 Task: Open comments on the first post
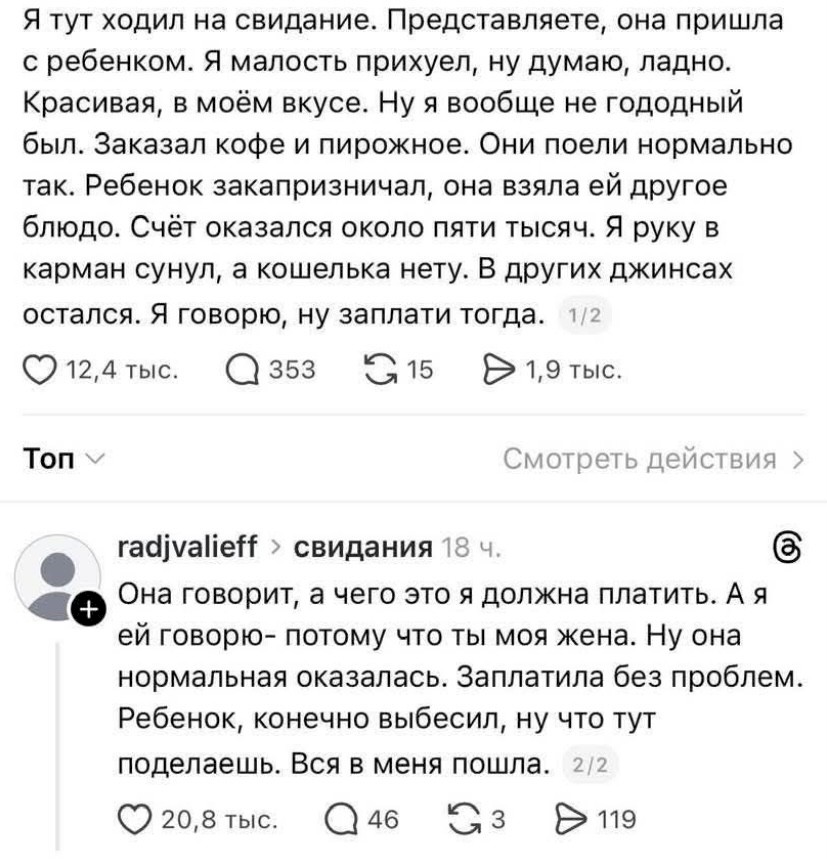tap(241, 371)
